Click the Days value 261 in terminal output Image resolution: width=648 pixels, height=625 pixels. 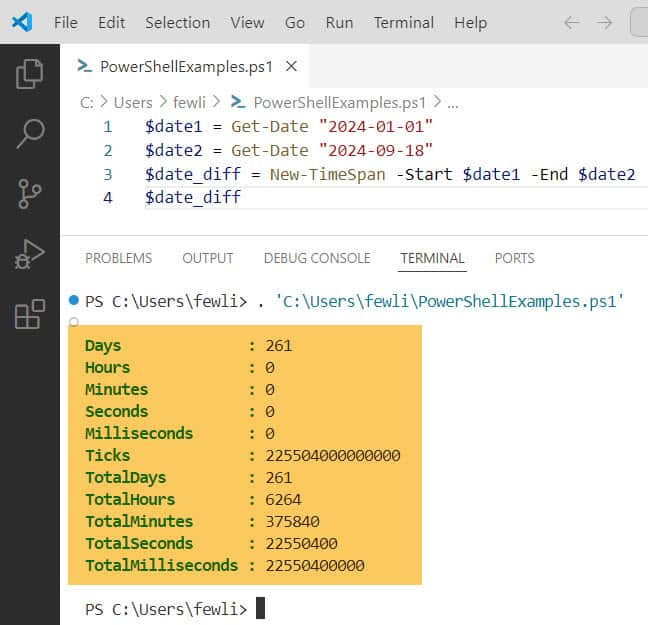279,346
